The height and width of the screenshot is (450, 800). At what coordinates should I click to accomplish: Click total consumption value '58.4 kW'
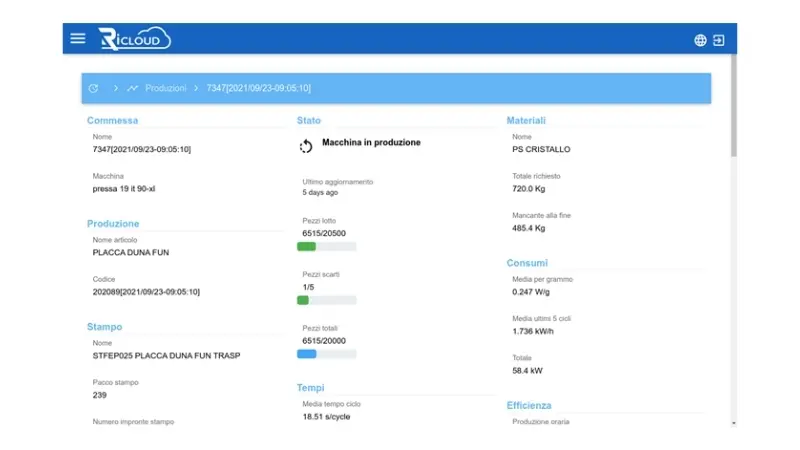[528, 370]
